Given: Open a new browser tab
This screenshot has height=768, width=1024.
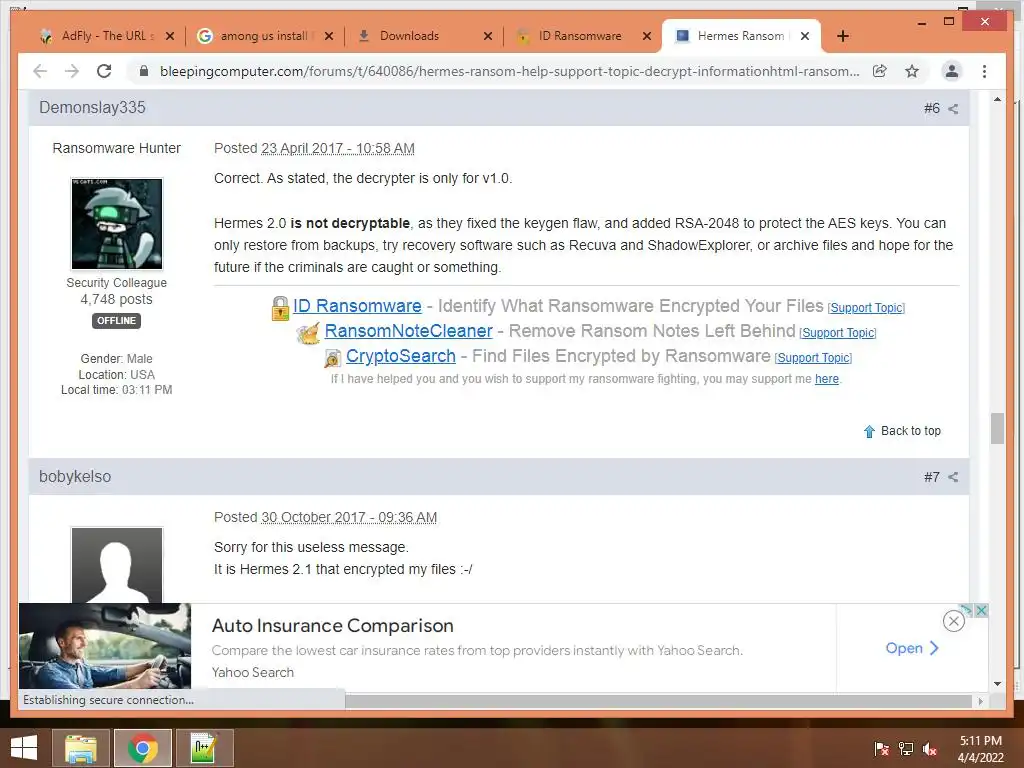Looking at the screenshot, I should point(843,36).
